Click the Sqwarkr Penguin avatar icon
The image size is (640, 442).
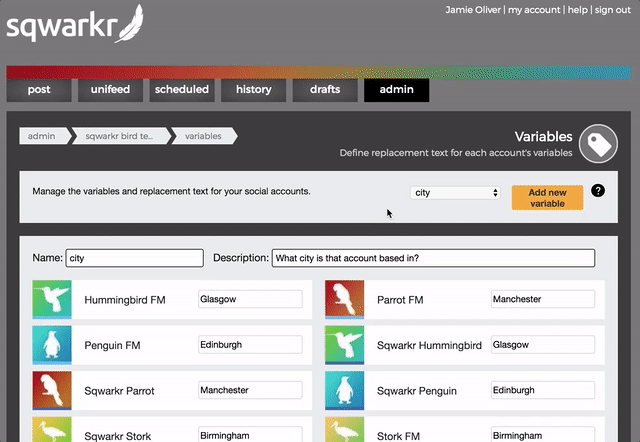[x=344, y=391]
